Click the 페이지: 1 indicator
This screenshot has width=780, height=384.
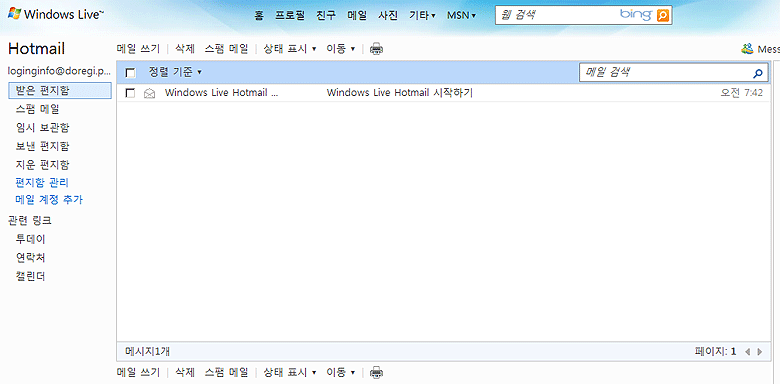pyautogui.click(x=715, y=352)
